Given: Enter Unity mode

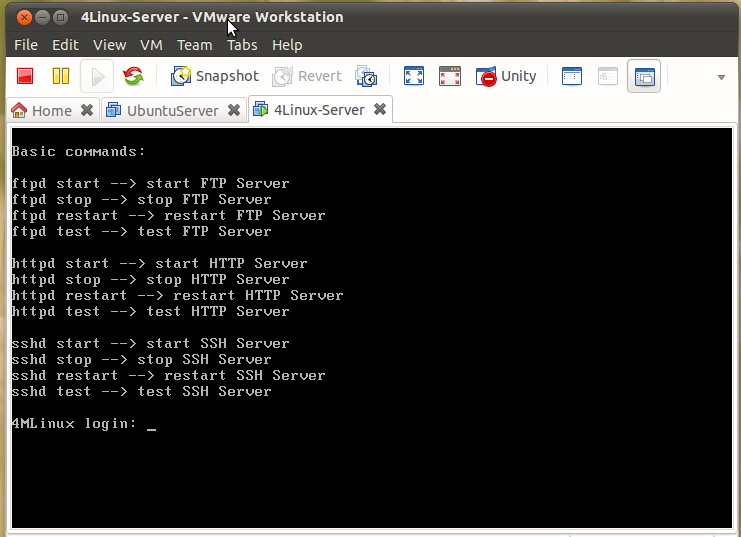Looking at the screenshot, I should coord(506,76).
